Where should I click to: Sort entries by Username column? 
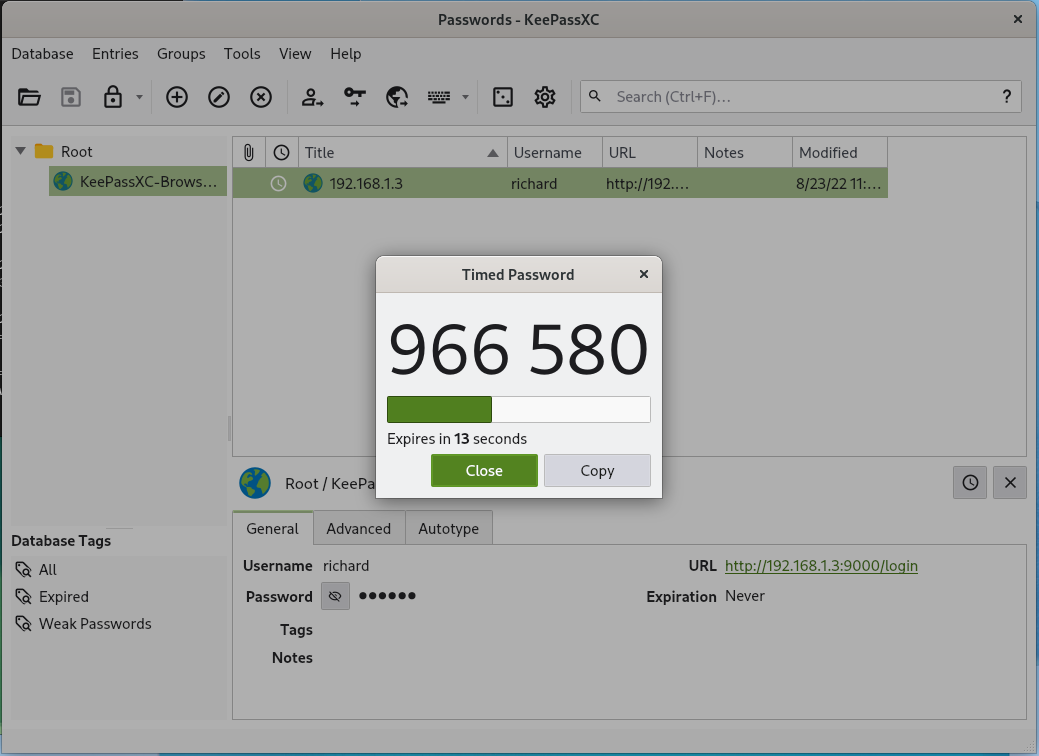(555, 152)
